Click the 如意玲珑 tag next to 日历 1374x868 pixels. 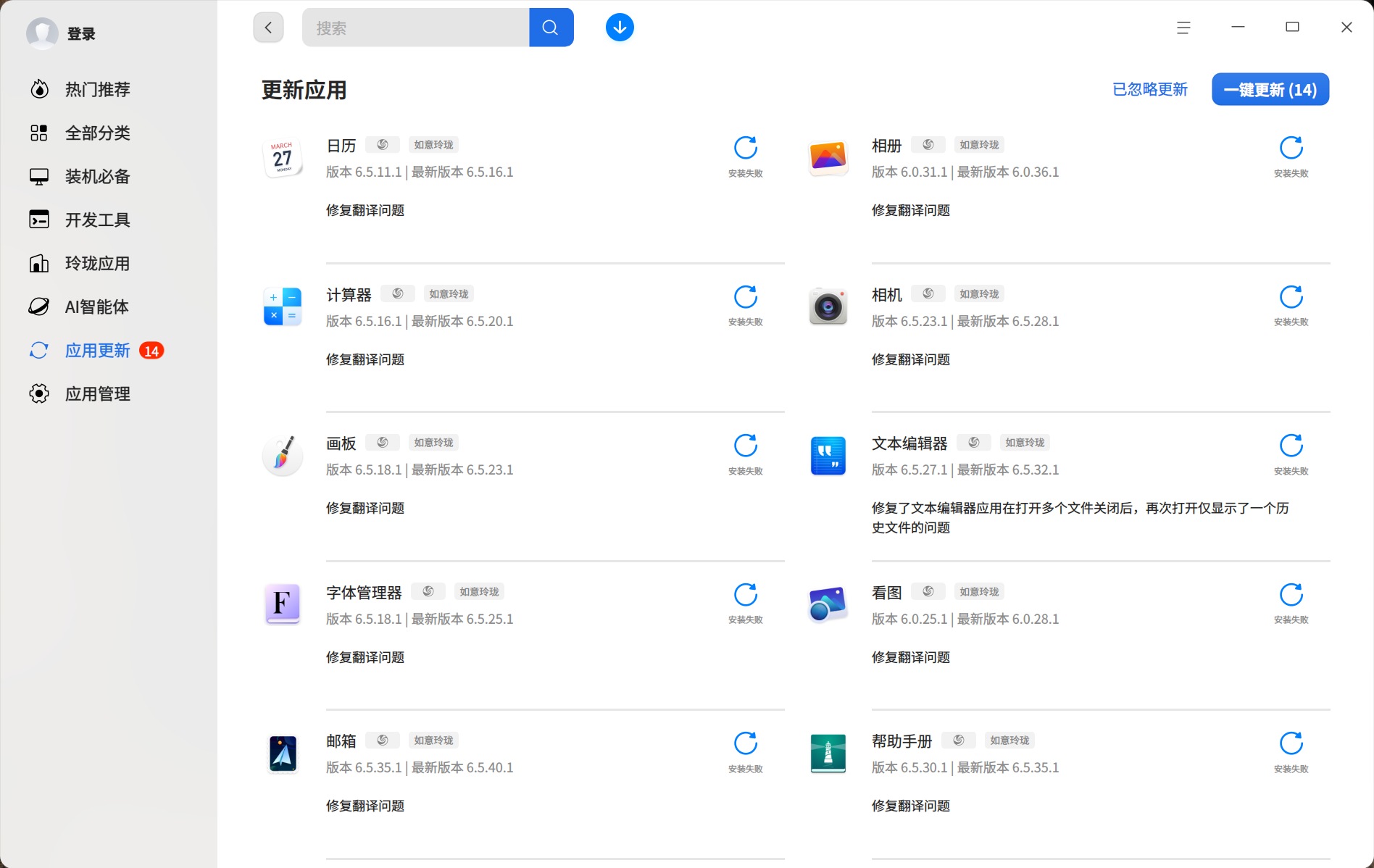433,145
